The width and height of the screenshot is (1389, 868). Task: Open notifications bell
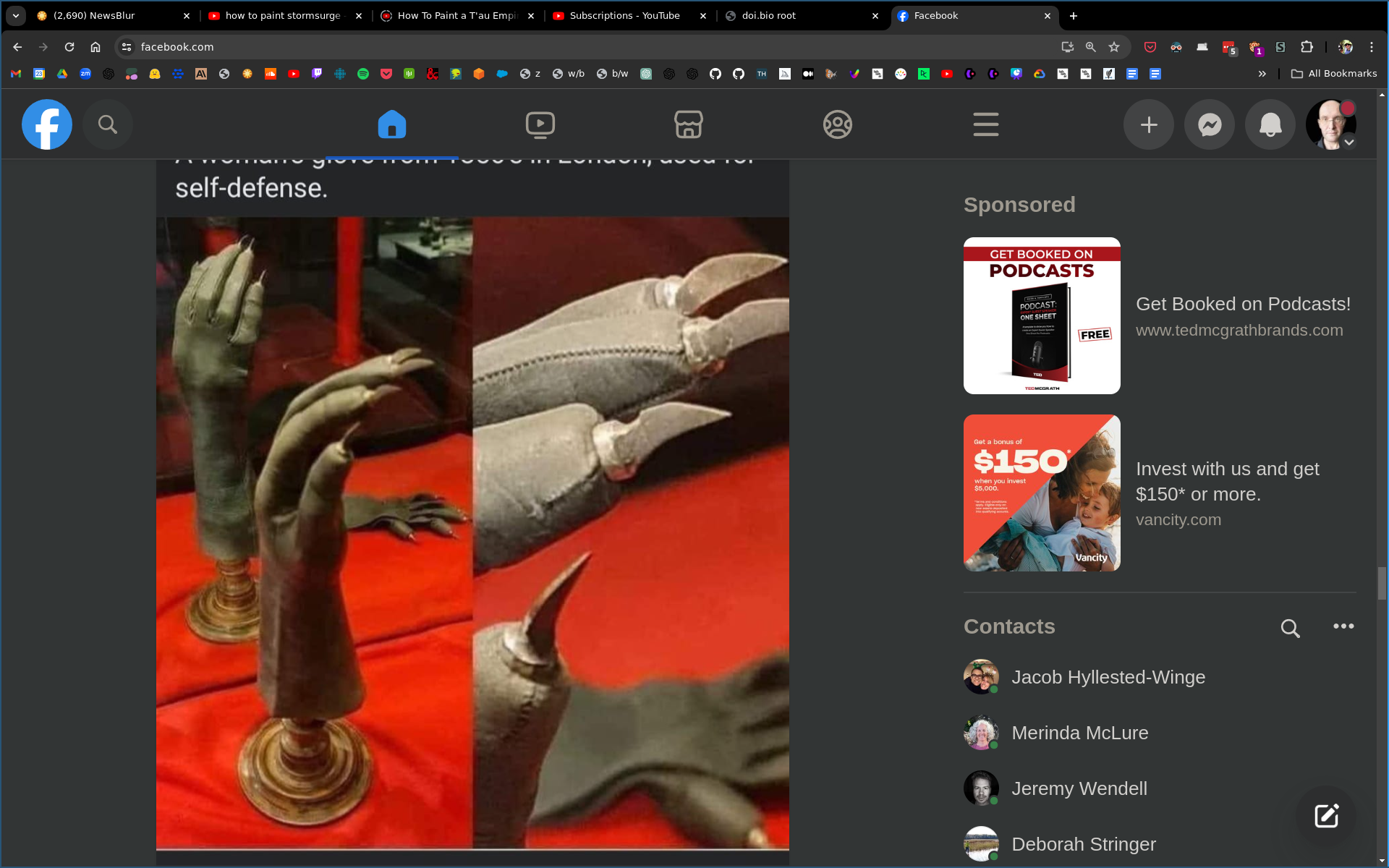tap(1270, 124)
